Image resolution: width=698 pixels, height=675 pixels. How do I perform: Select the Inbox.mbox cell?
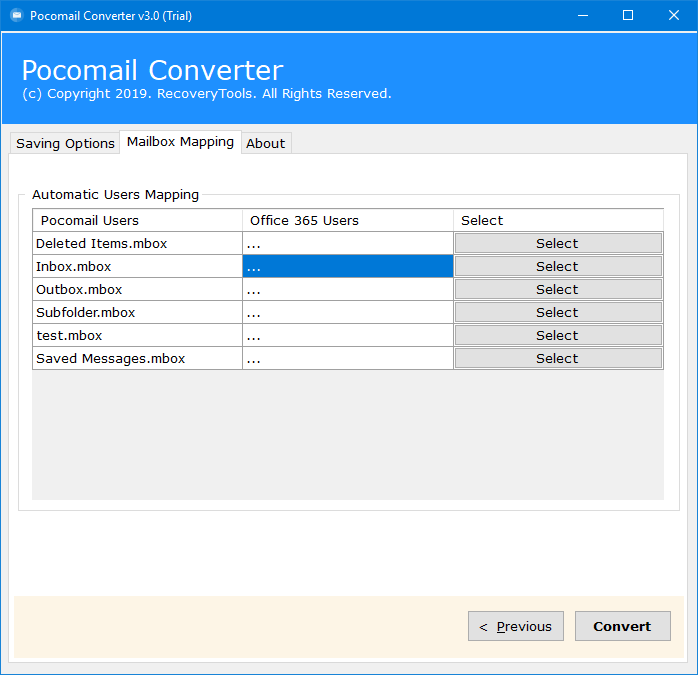138,266
